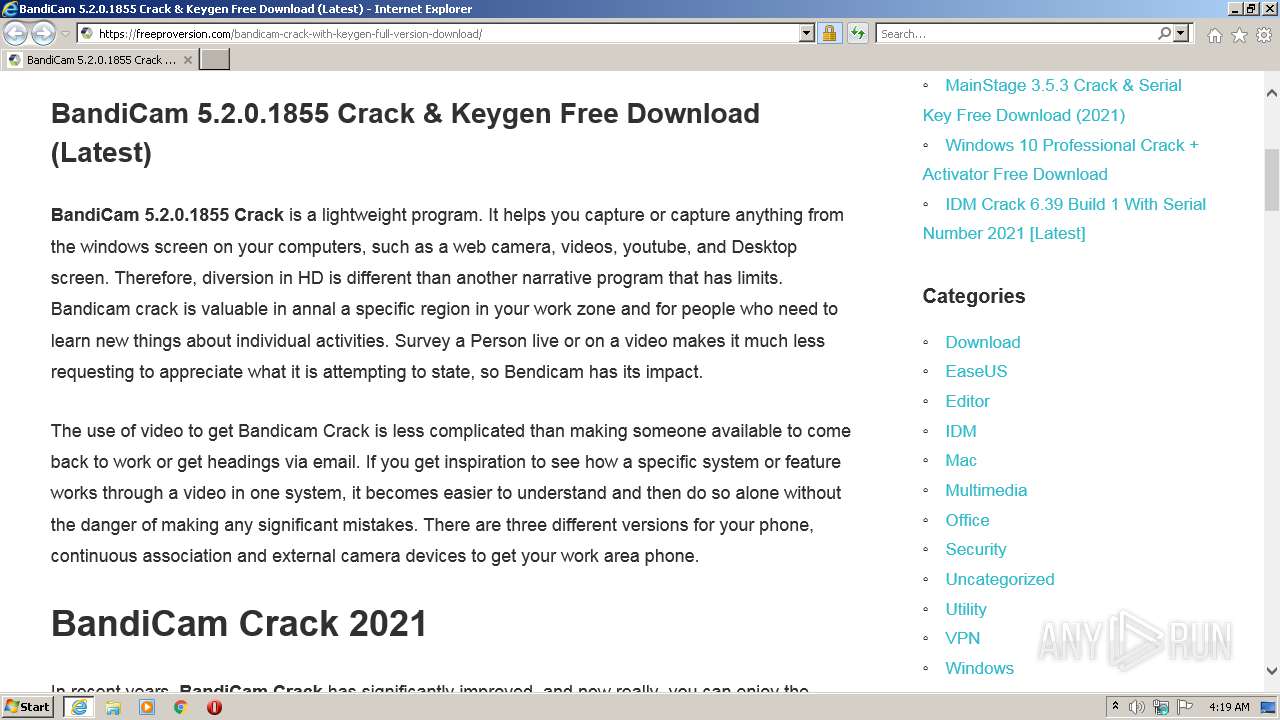Expand the address bar autocomplete dropdown
Screen dimensions: 1280x720
(x=807, y=34)
